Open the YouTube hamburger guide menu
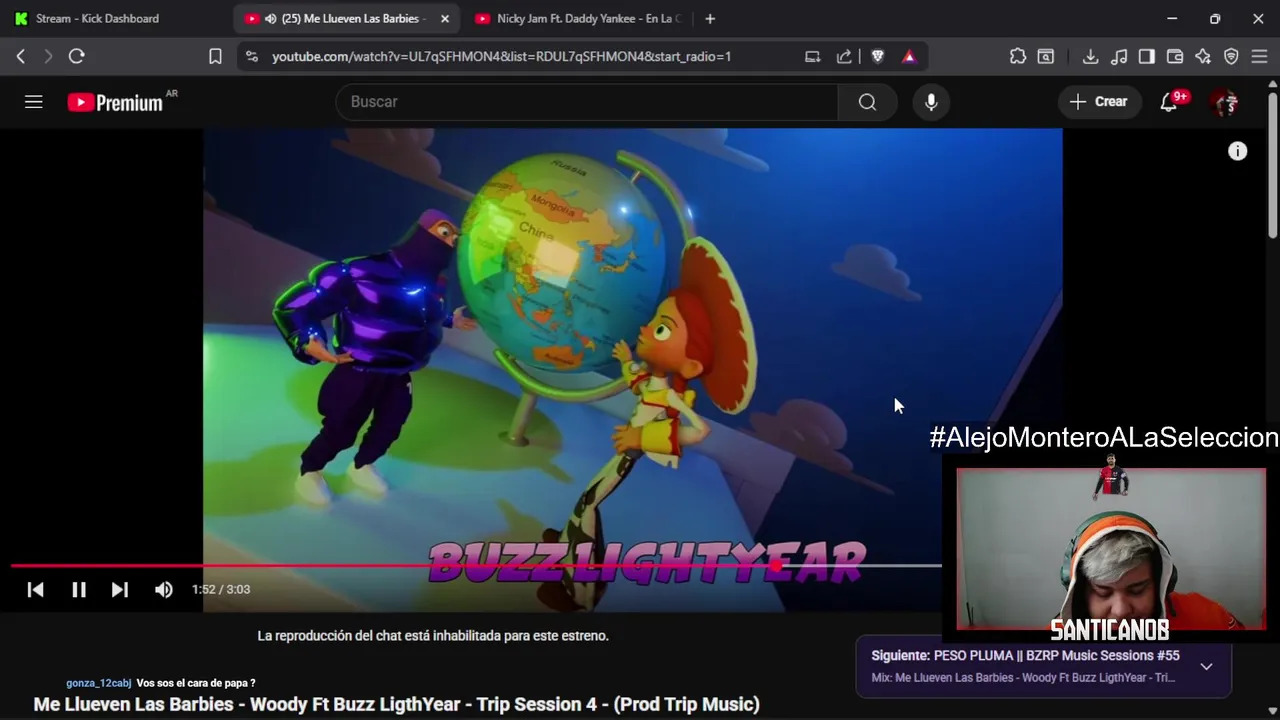1280x720 pixels. tap(34, 102)
